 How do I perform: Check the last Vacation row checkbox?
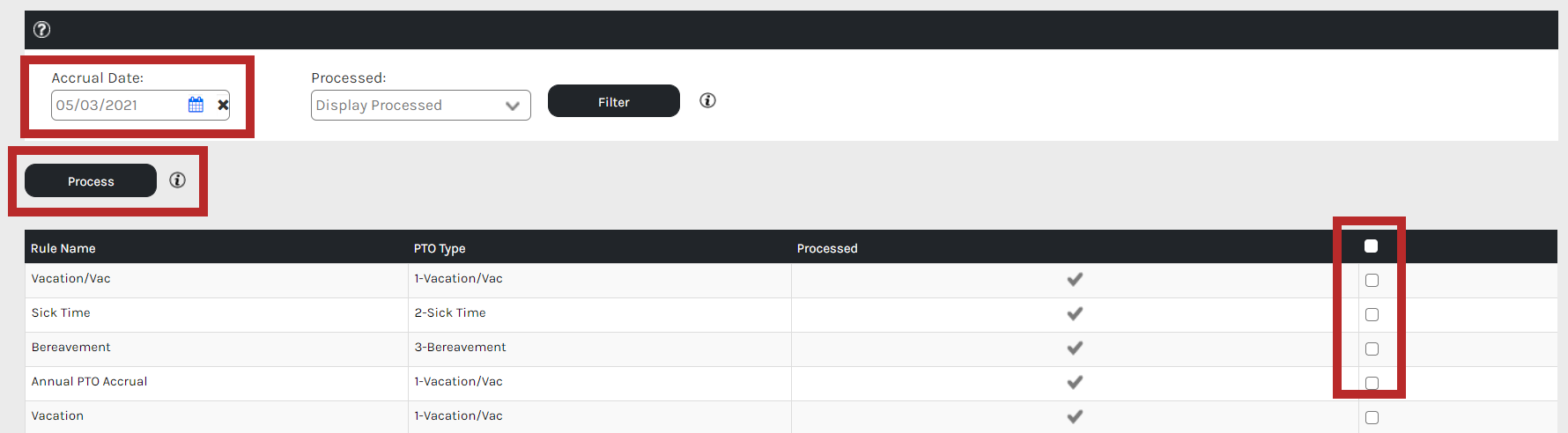pos(1372,418)
